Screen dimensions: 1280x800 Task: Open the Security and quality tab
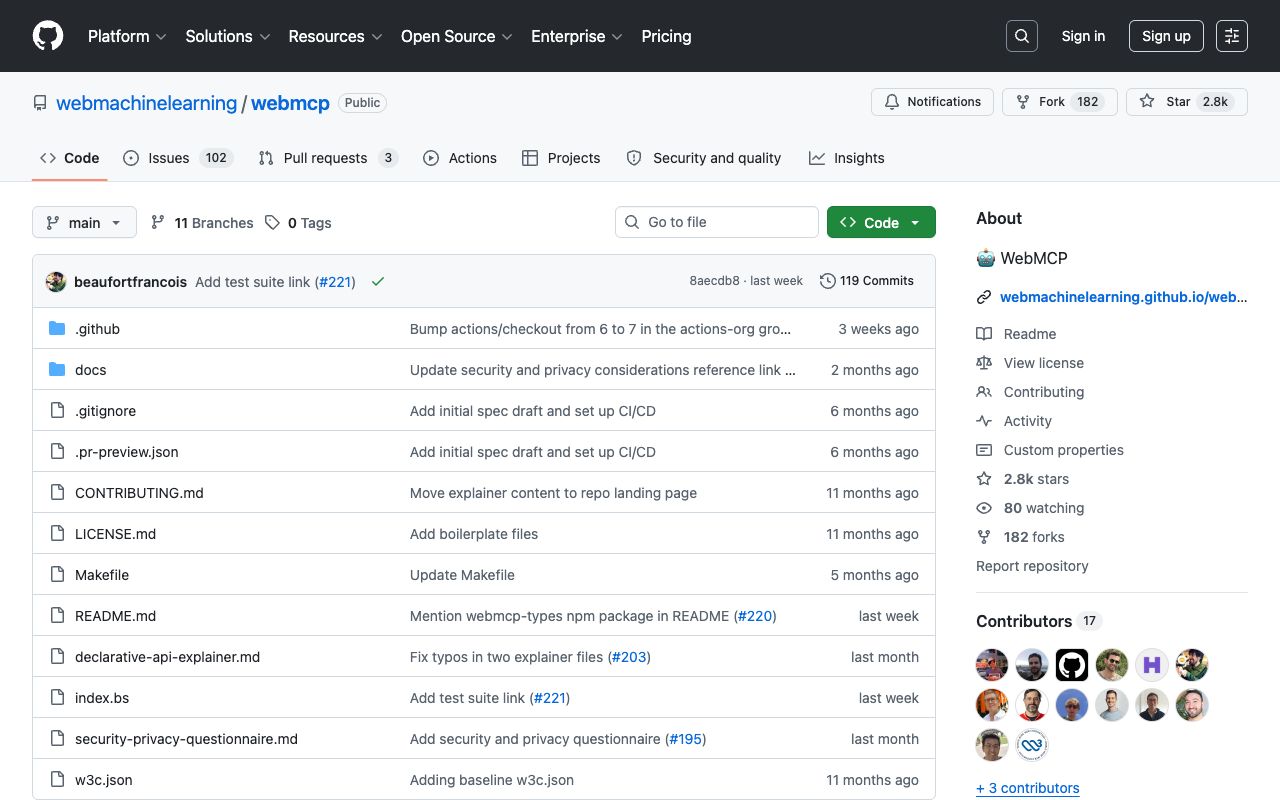(x=704, y=158)
